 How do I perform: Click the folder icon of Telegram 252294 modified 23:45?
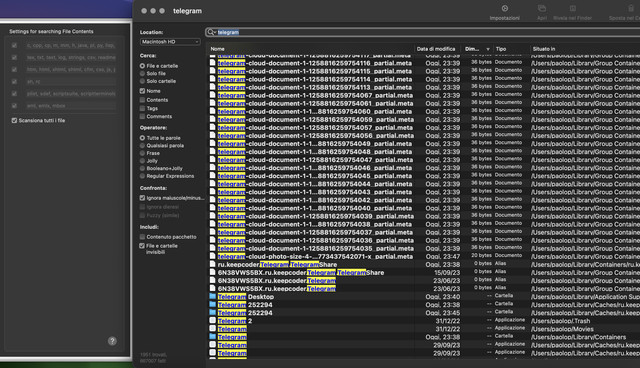click(x=213, y=313)
